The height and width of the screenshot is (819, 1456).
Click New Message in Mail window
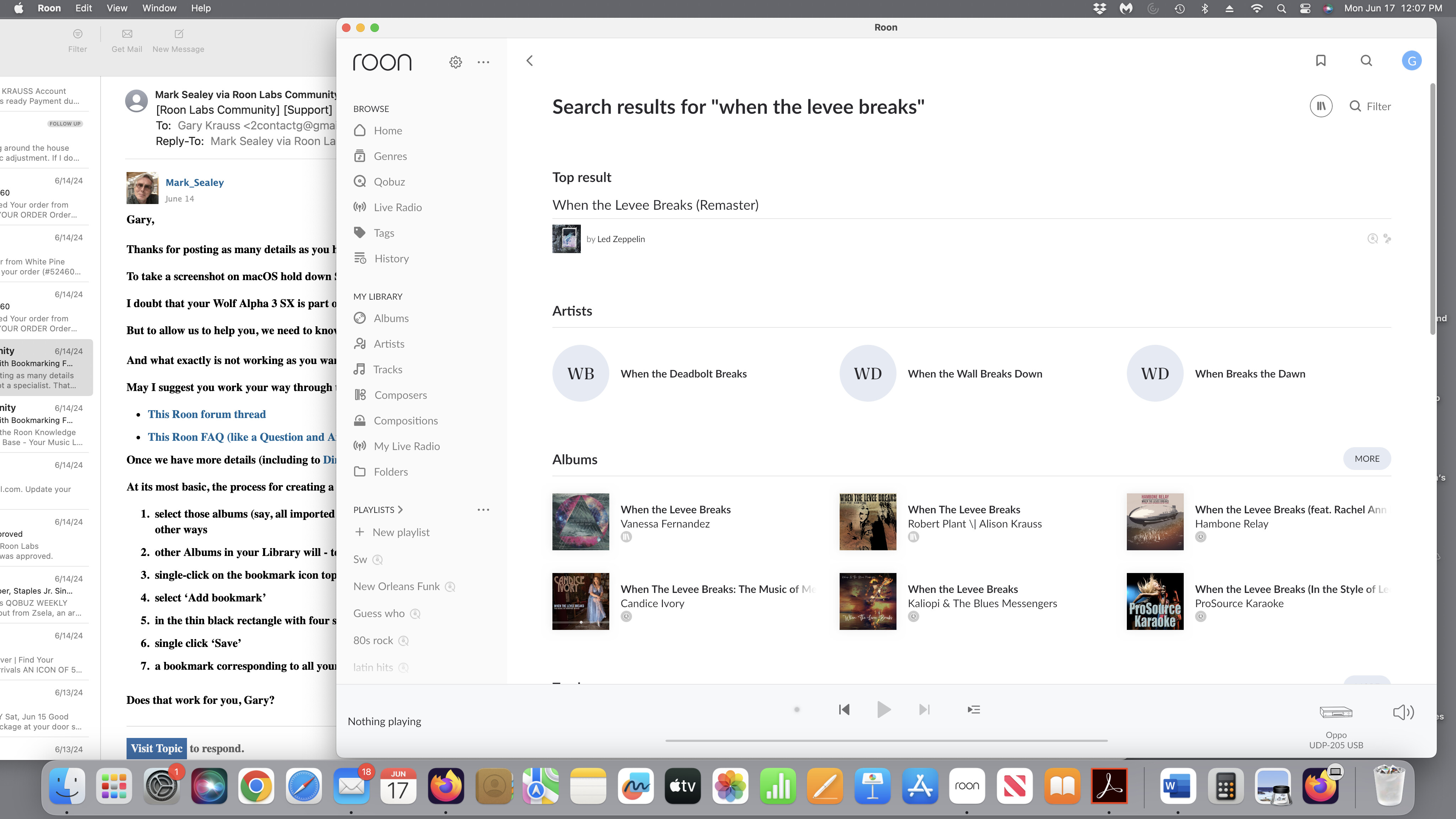pyautogui.click(x=178, y=41)
